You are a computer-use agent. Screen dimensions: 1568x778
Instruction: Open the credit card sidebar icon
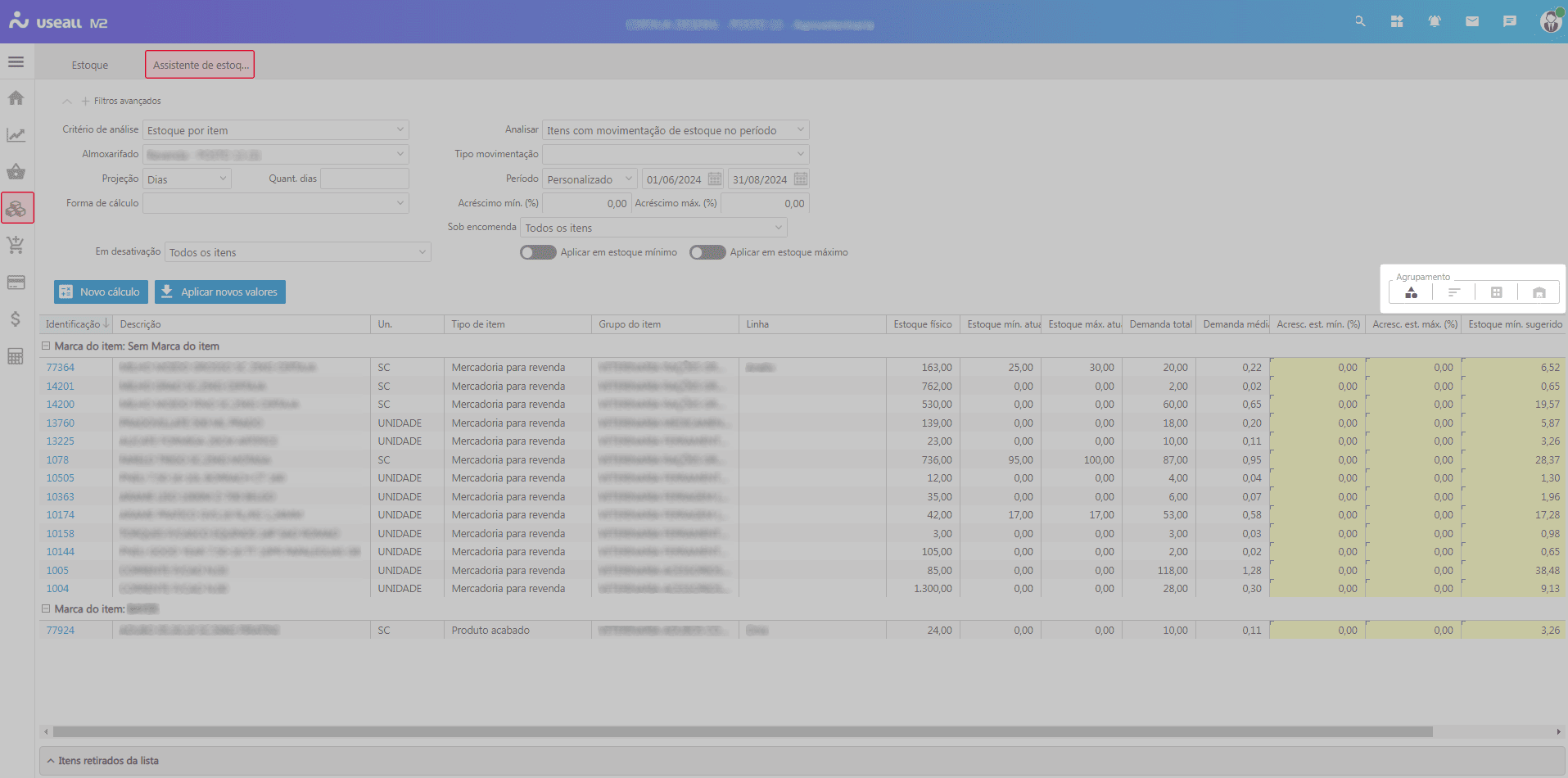(x=16, y=283)
